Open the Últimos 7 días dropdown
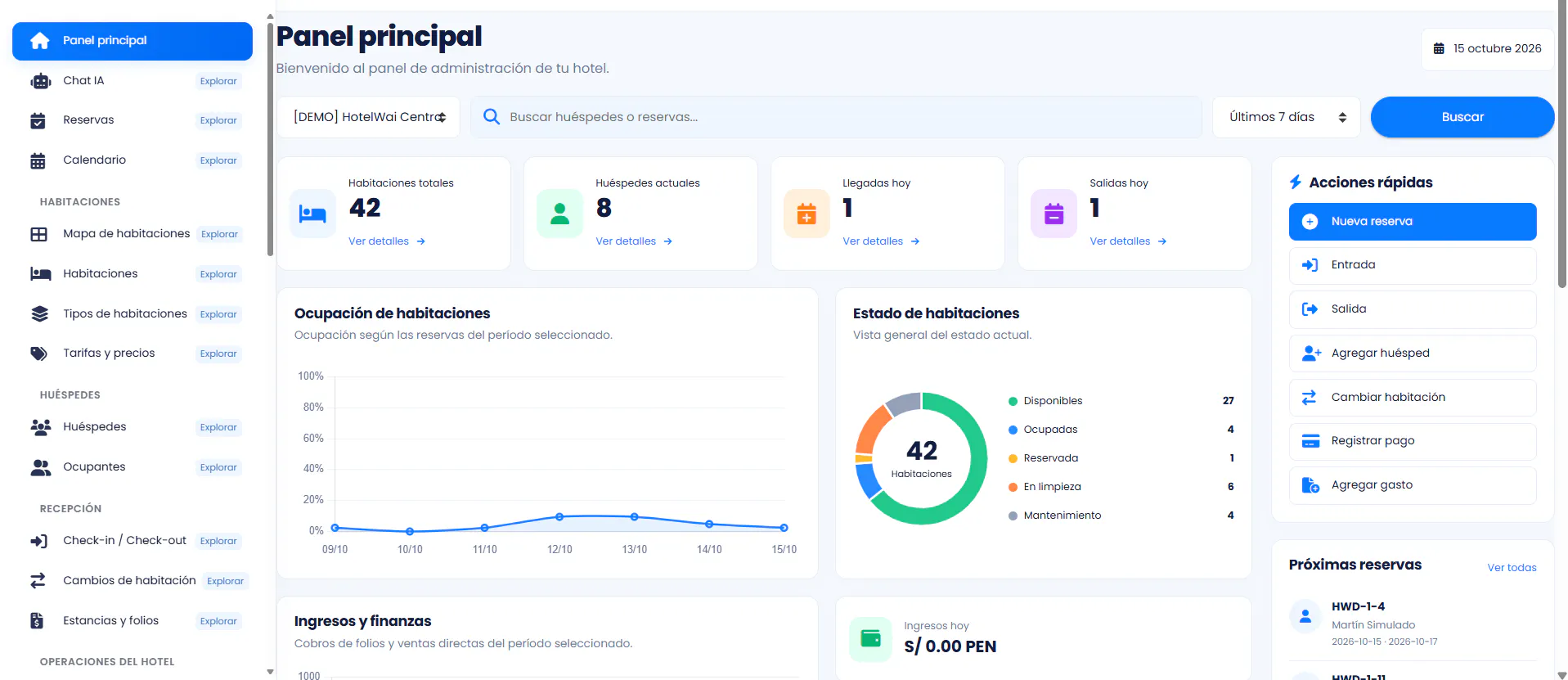Screen dimensions: 1568x680 1286,117
